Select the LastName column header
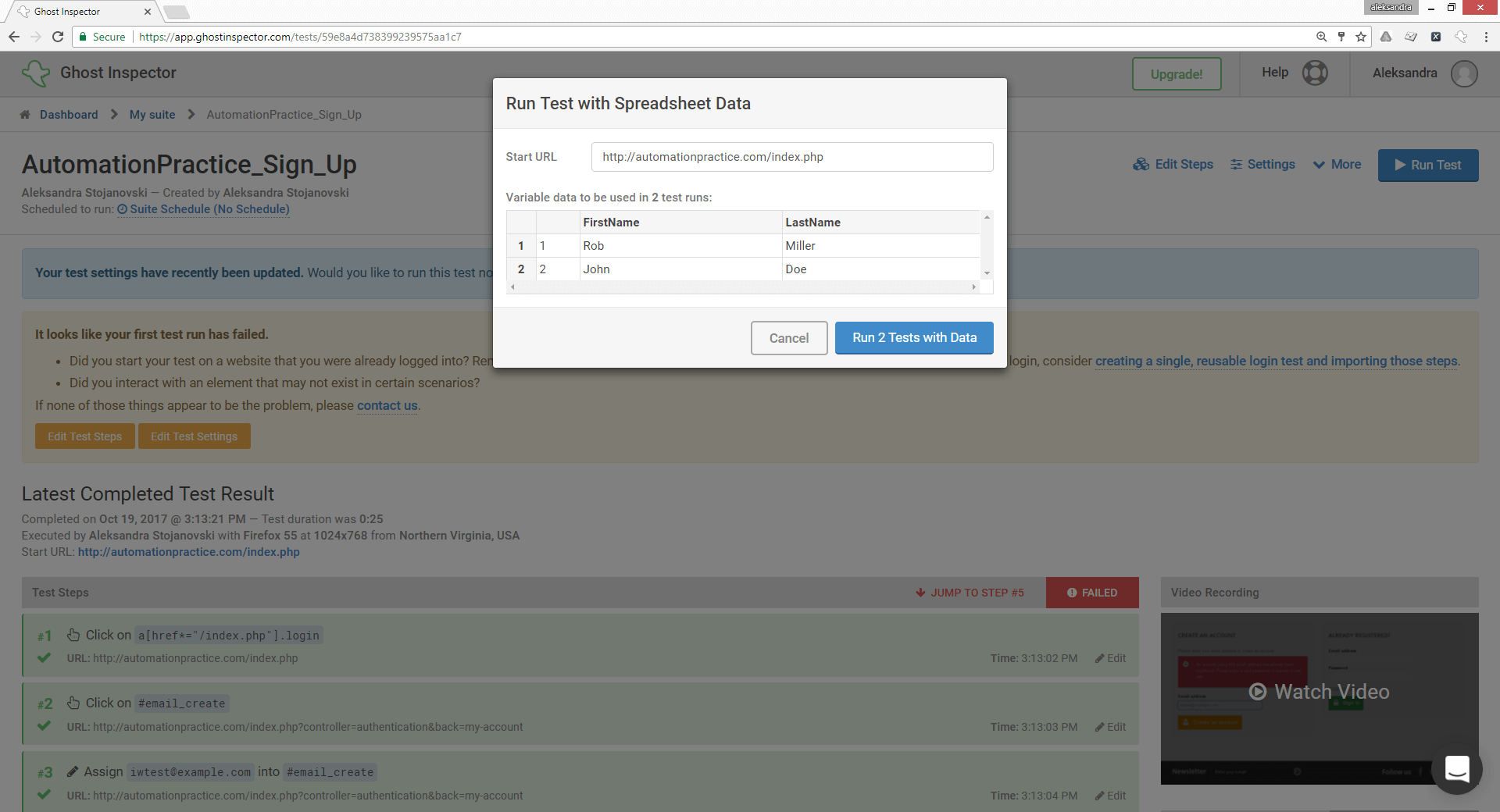This screenshot has height=812, width=1500. (x=880, y=223)
